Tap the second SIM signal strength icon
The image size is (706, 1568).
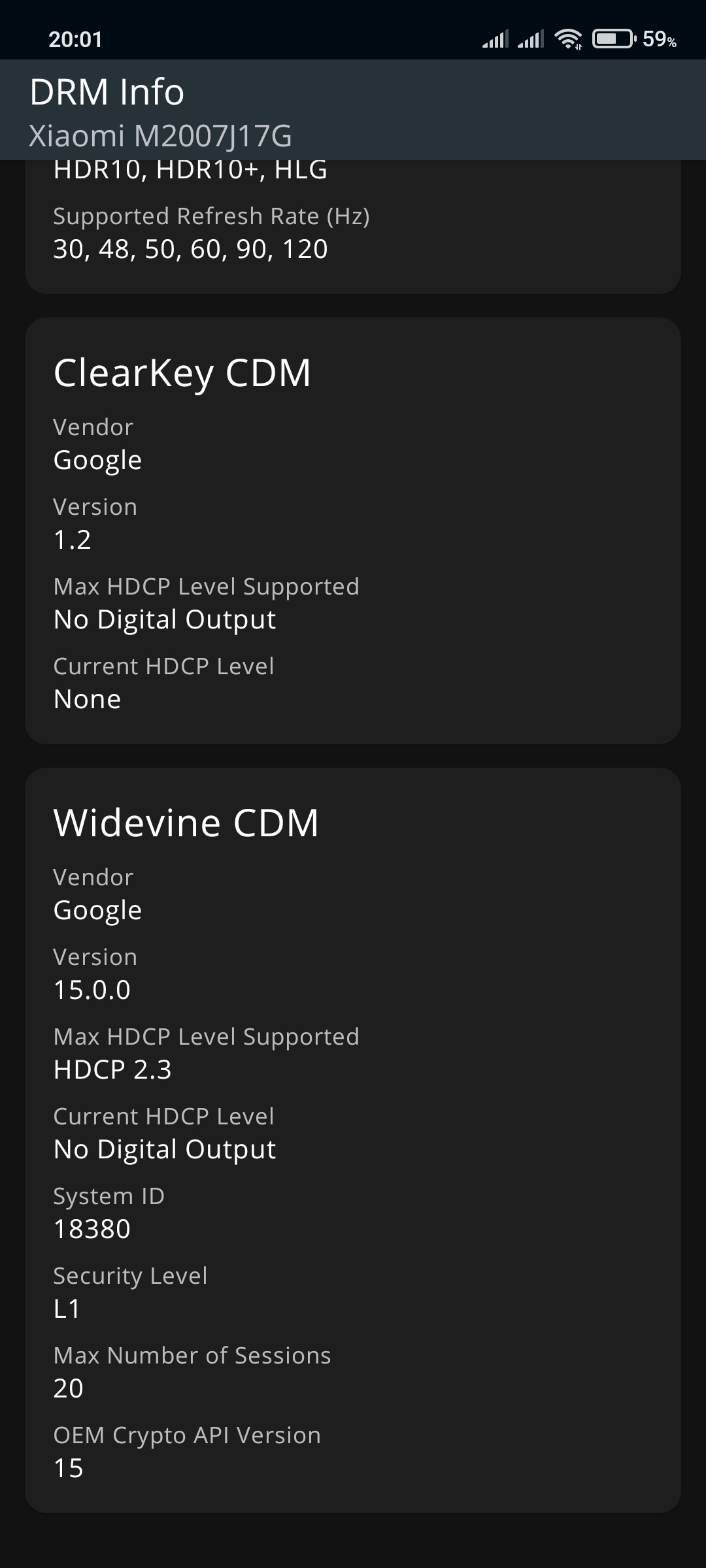point(531,39)
